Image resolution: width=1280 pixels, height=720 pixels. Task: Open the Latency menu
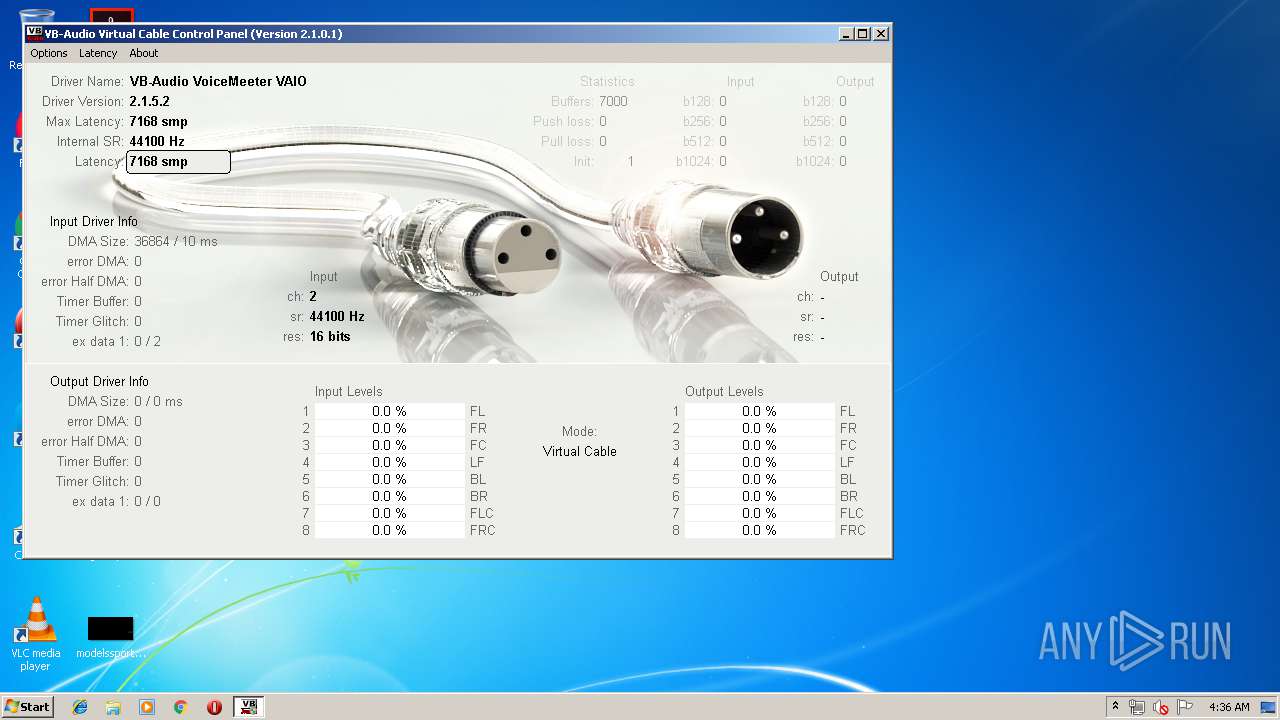(98, 53)
